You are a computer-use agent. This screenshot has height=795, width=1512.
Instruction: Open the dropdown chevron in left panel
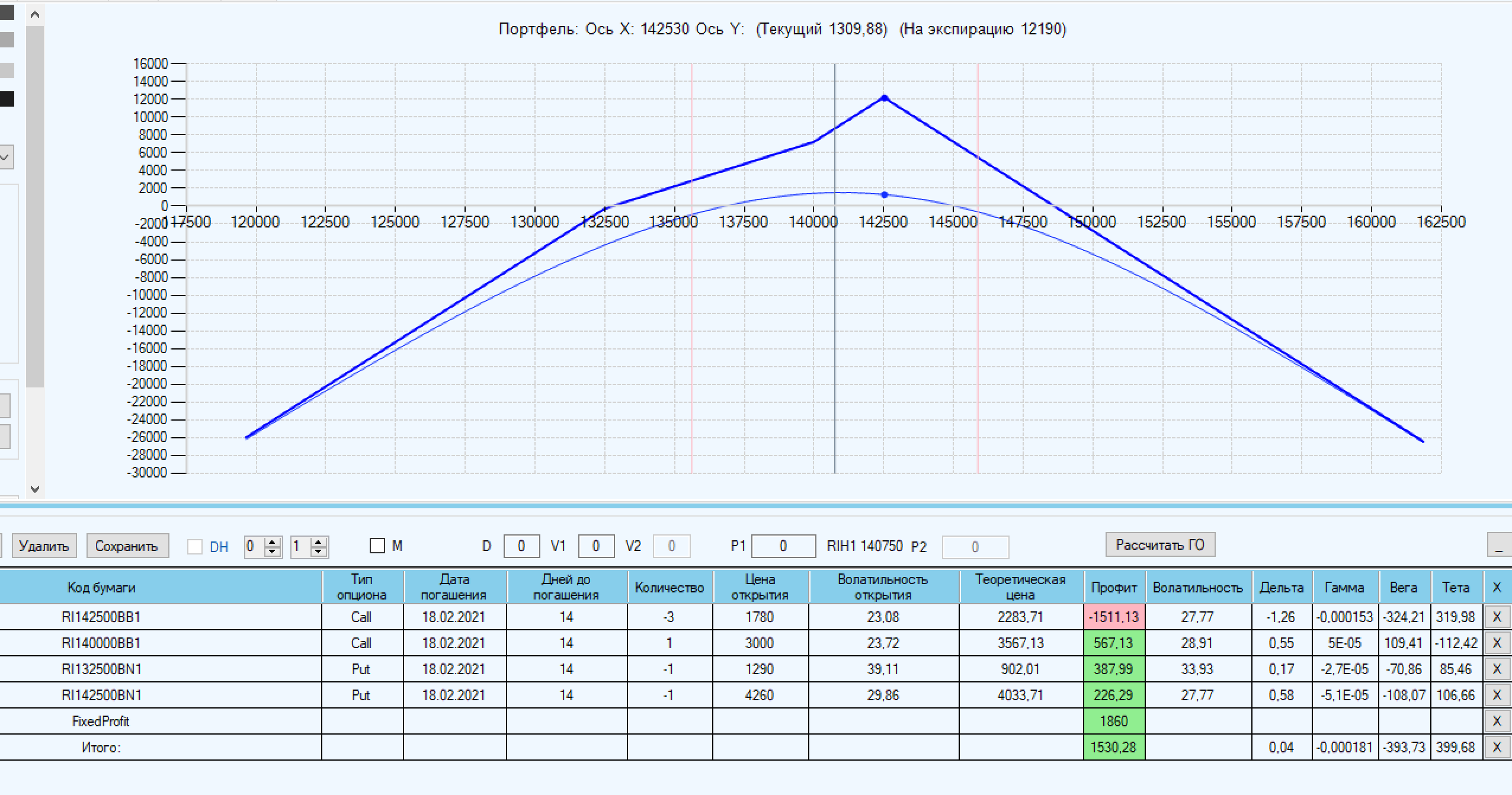(5, 158)
